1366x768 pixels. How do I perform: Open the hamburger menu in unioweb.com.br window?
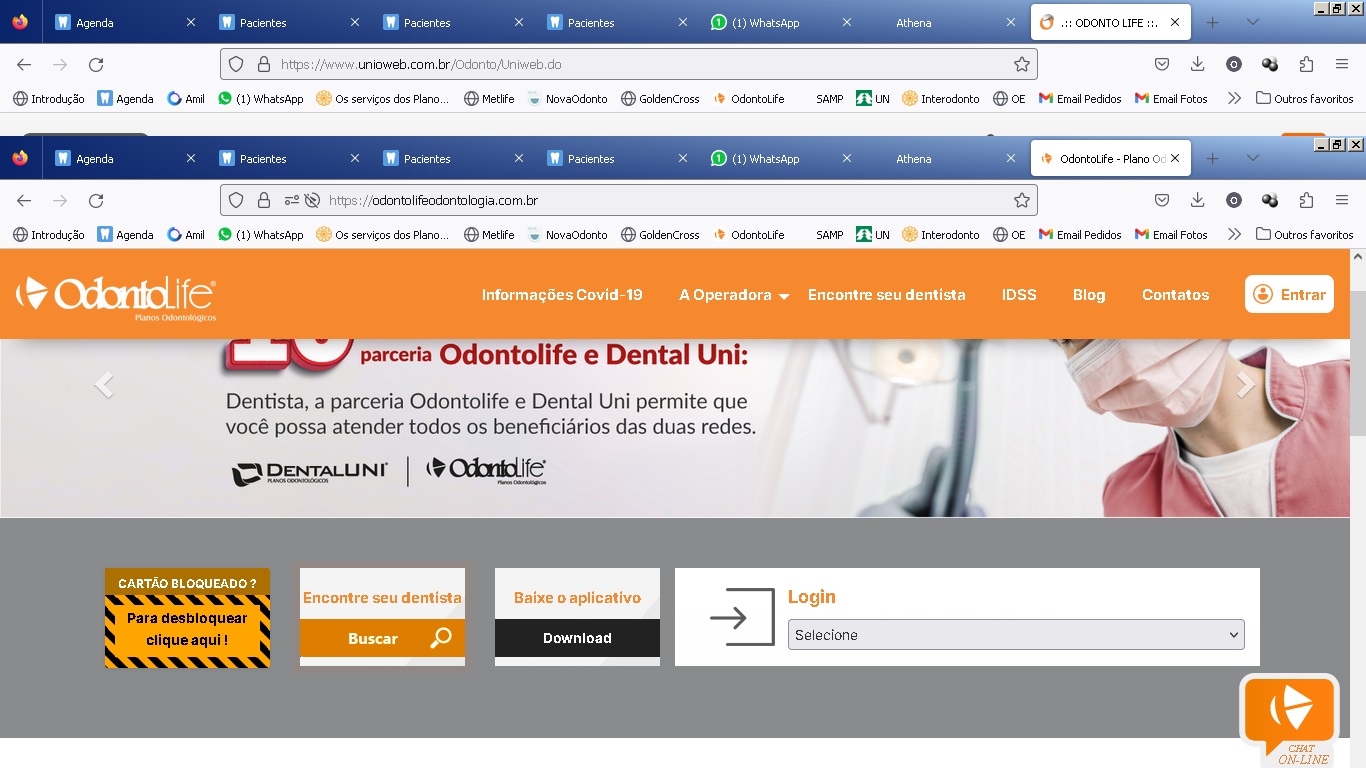tap(1342, 64)
